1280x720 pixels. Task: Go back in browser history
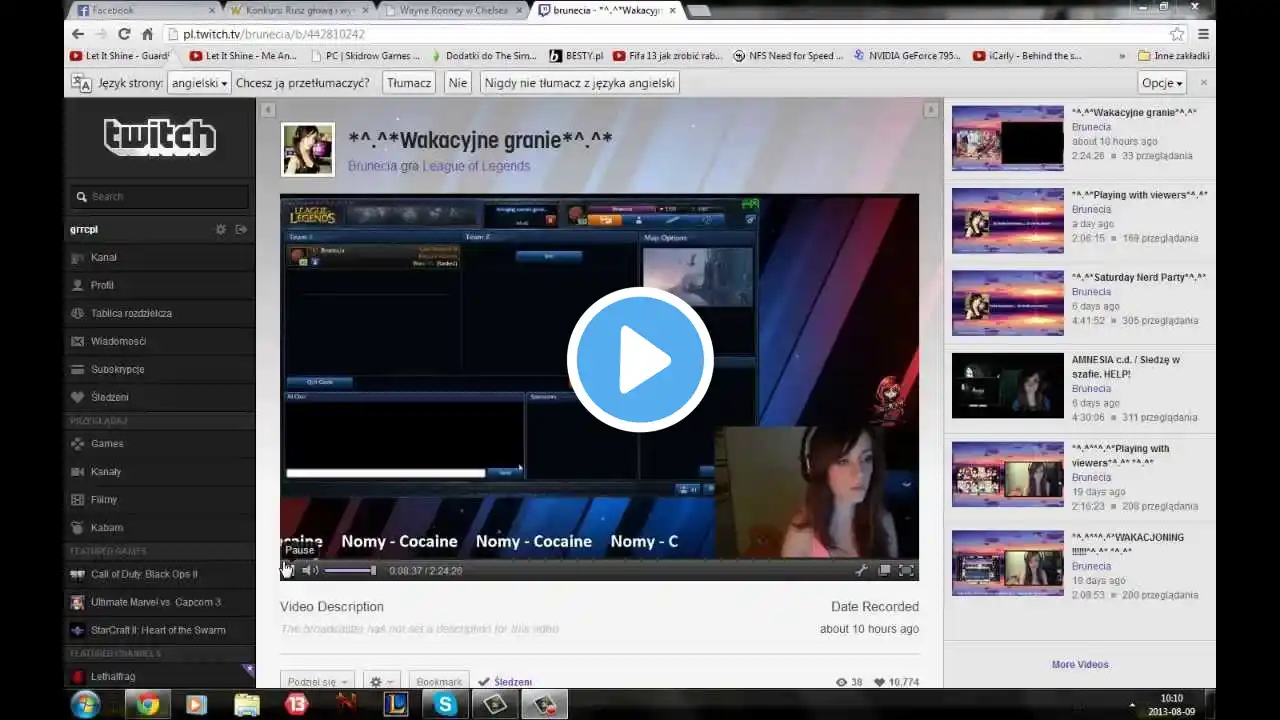(x=77, y=34)
